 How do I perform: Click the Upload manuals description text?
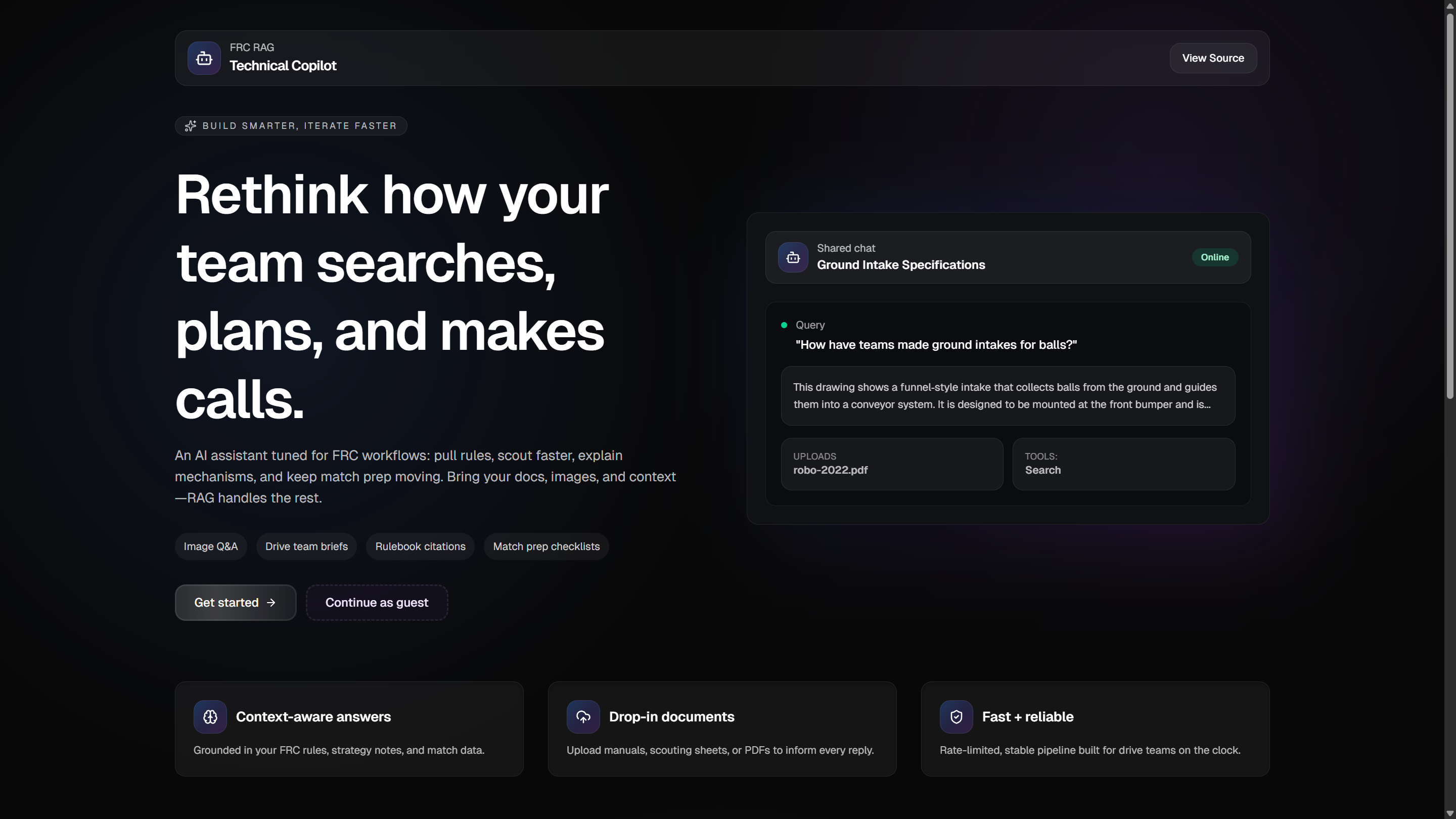coord(720,750)
